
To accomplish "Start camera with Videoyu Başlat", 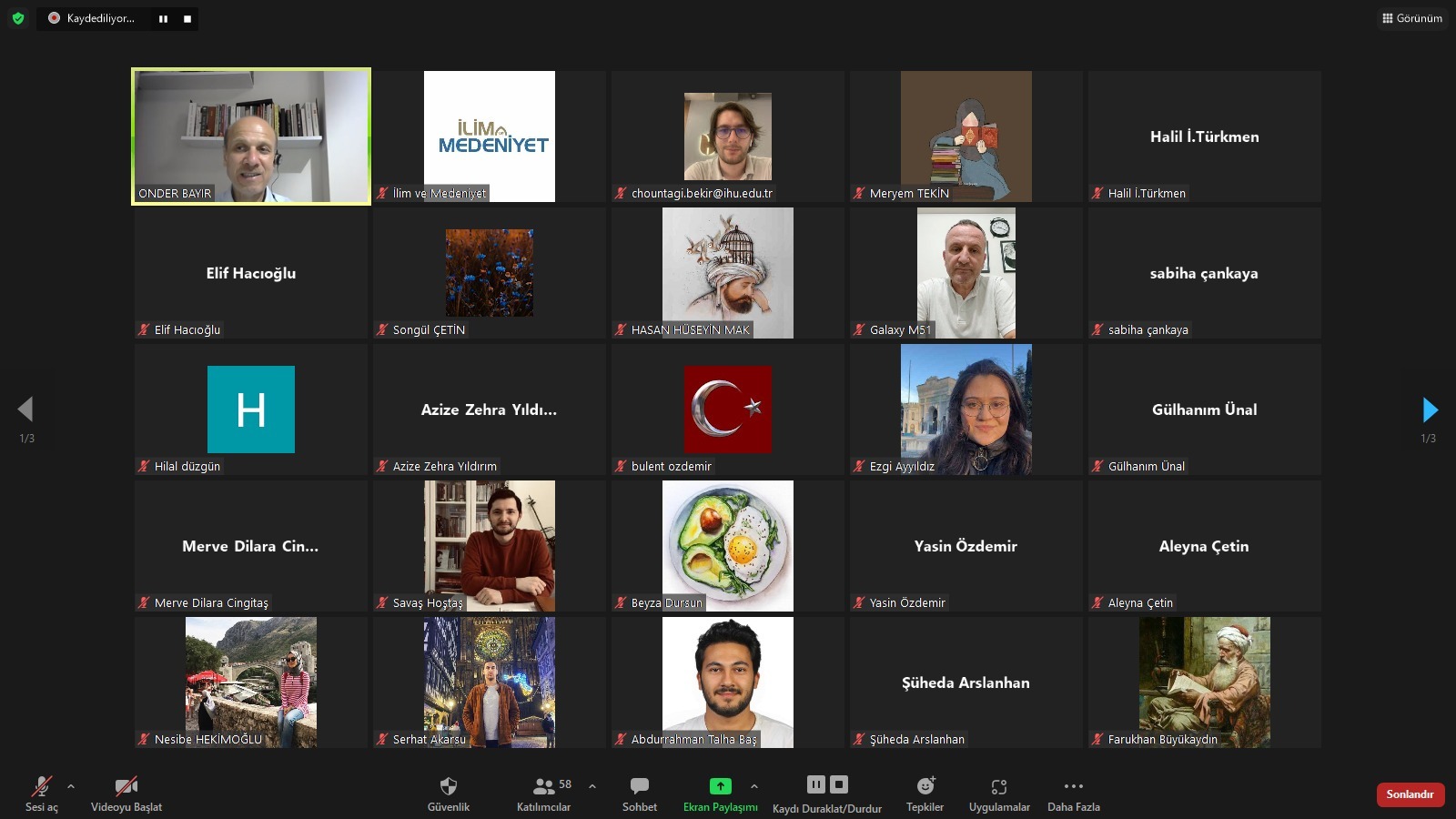I will click(x=126, y=793).
